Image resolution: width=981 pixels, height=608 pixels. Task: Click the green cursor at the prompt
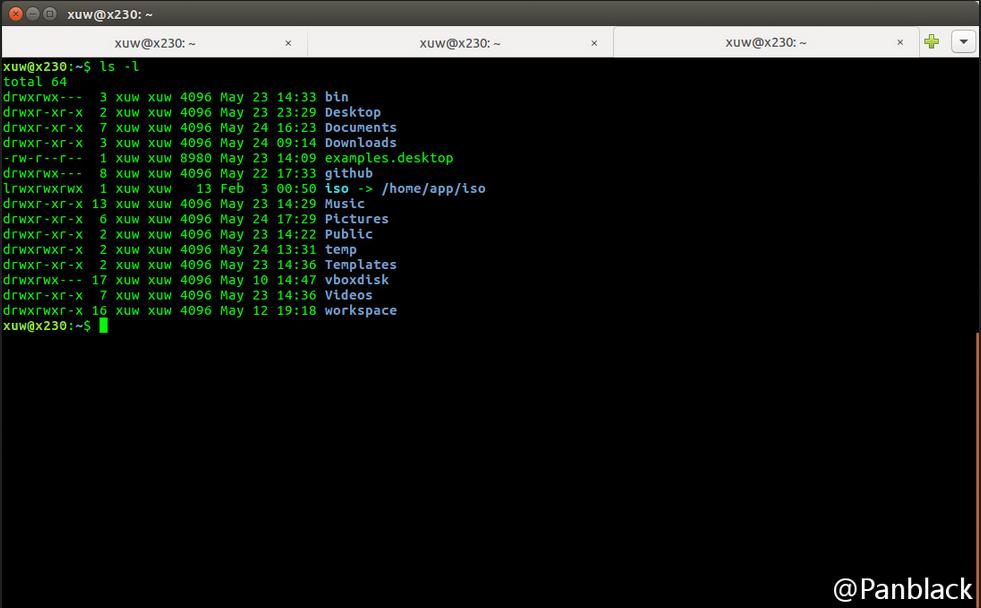coord(103,326)
